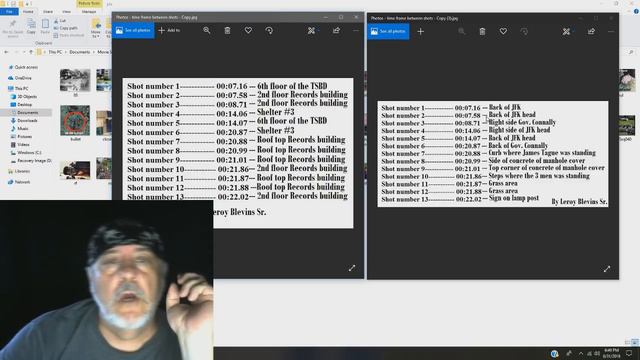Rotate the photo in left Photos window
This screenshot has height=360, width=640.
269,31
